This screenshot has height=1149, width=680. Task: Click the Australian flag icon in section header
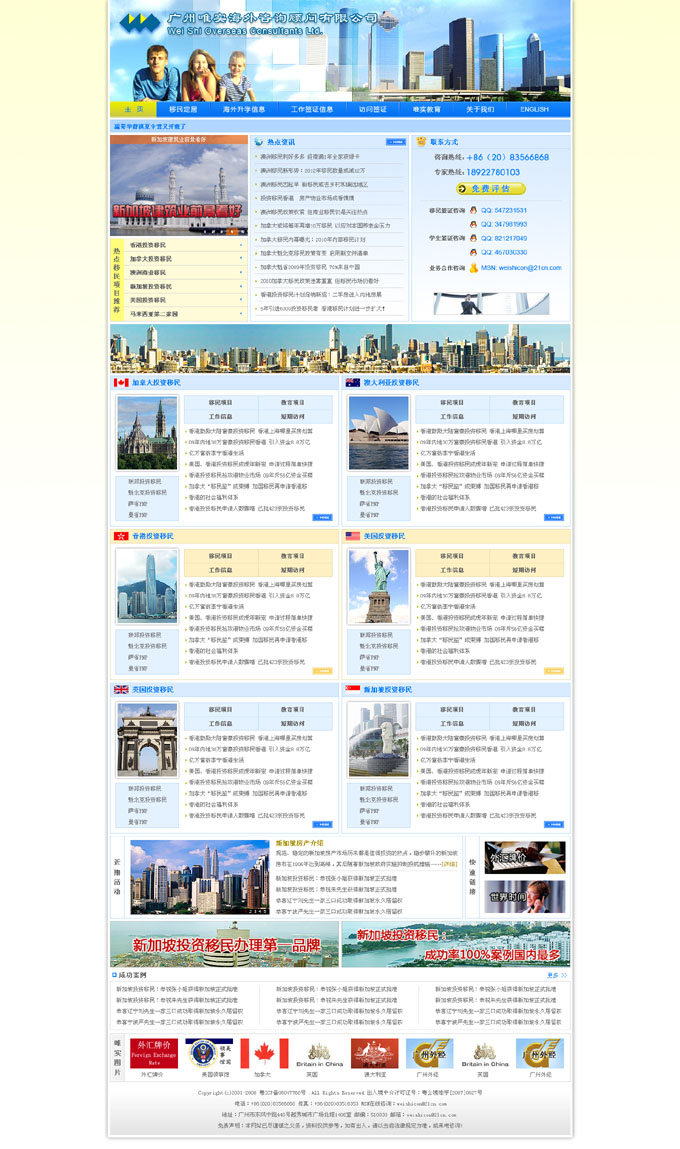[352, 382]
